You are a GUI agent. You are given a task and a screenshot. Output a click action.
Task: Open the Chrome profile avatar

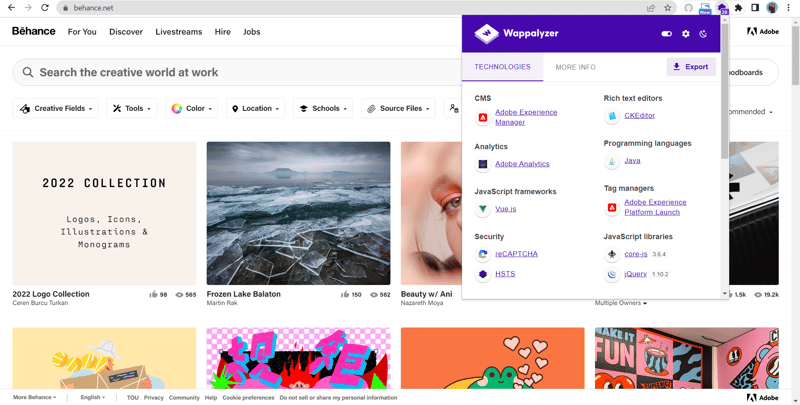(772, 8)
